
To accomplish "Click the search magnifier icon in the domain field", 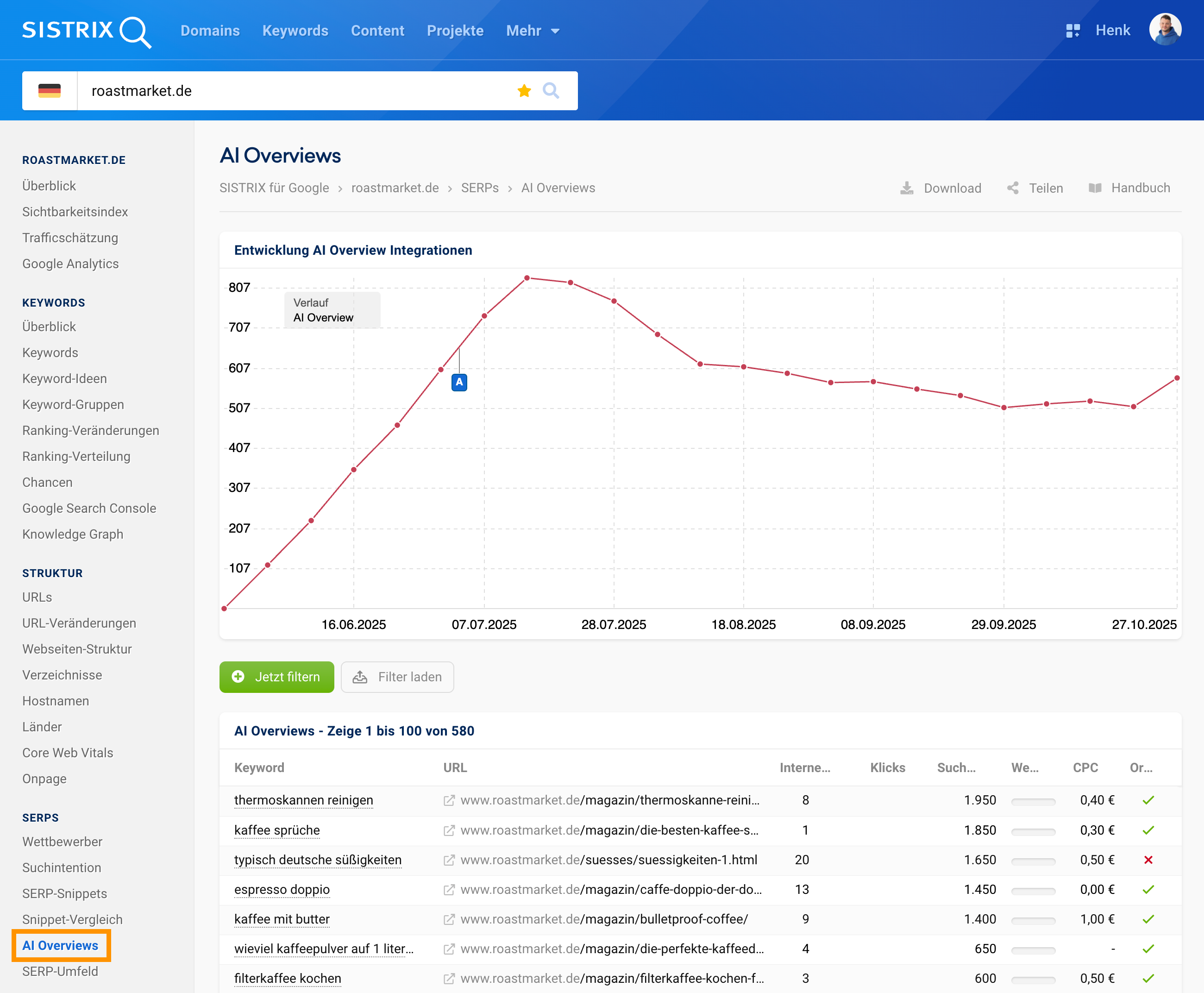I will 551,90.
